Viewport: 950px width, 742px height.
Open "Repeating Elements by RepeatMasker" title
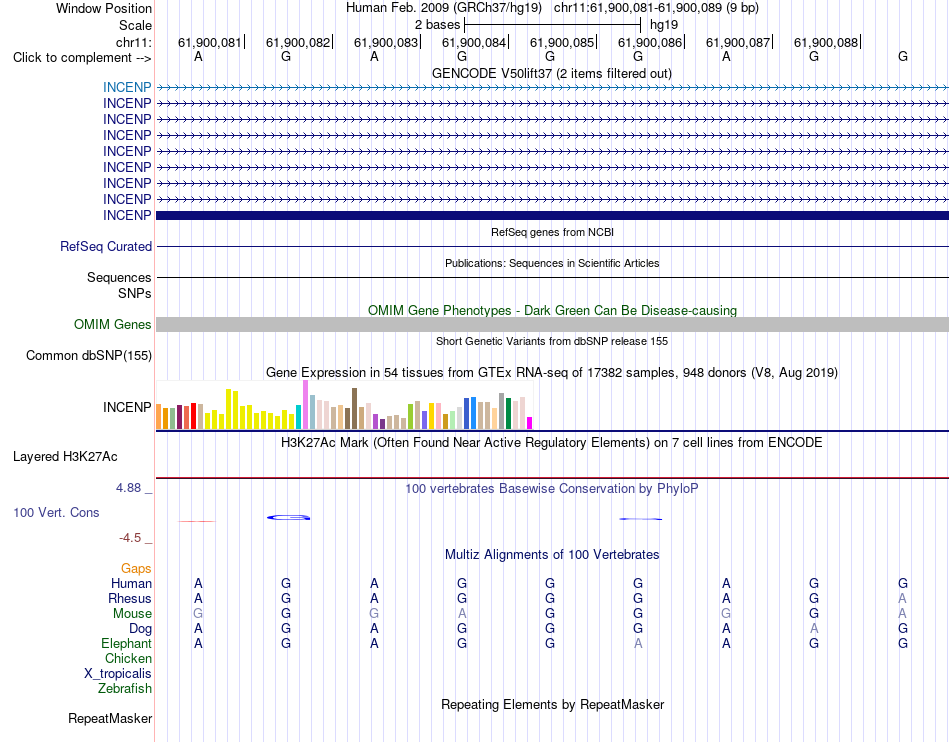tap(552, 705)
